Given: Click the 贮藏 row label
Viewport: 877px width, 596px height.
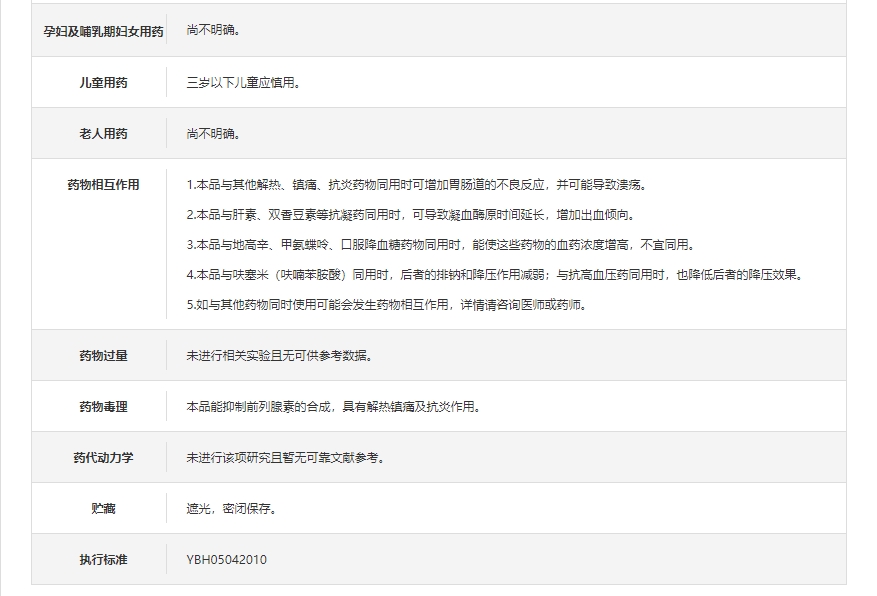Looking at the screenshot, I should (103, 508).
